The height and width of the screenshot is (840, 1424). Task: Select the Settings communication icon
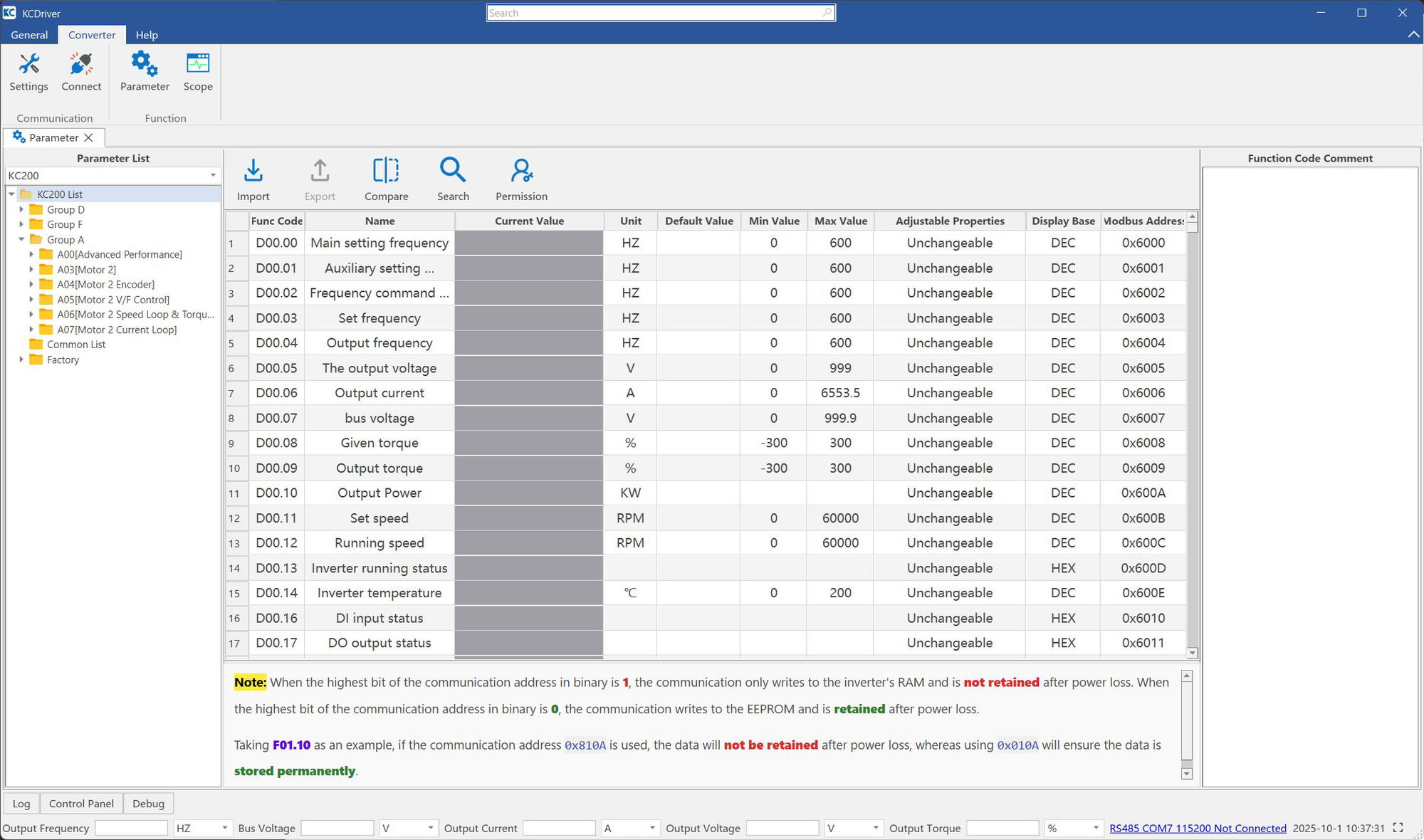click(28, 71)
